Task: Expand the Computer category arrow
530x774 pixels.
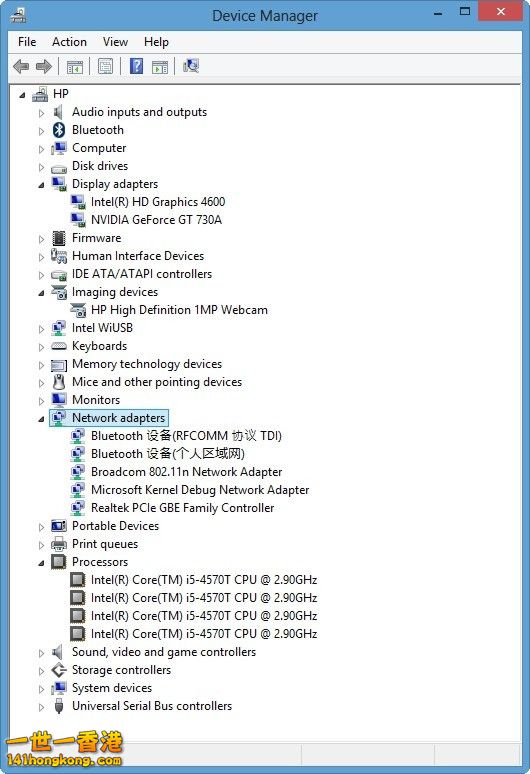Action: 41,149
